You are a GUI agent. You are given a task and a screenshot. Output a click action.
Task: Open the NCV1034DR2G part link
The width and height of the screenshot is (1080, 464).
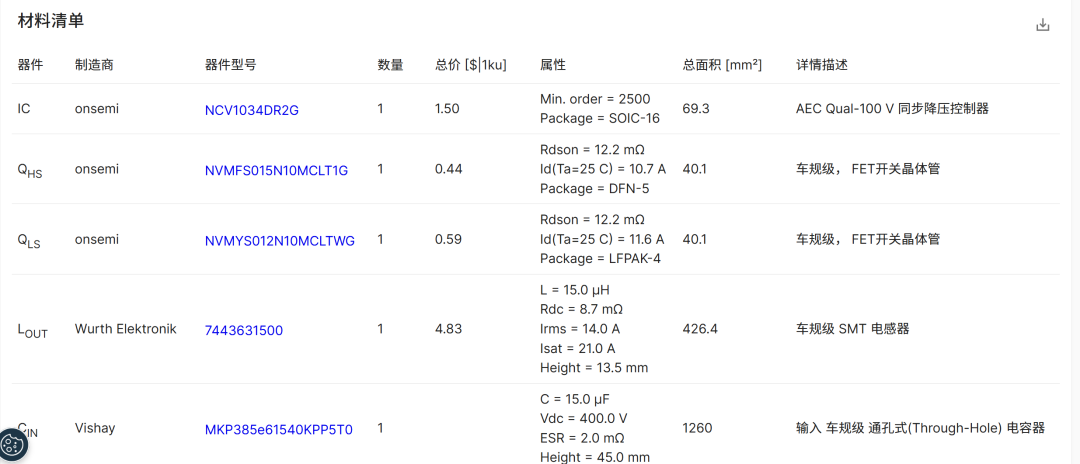click(x=252, y=109)
